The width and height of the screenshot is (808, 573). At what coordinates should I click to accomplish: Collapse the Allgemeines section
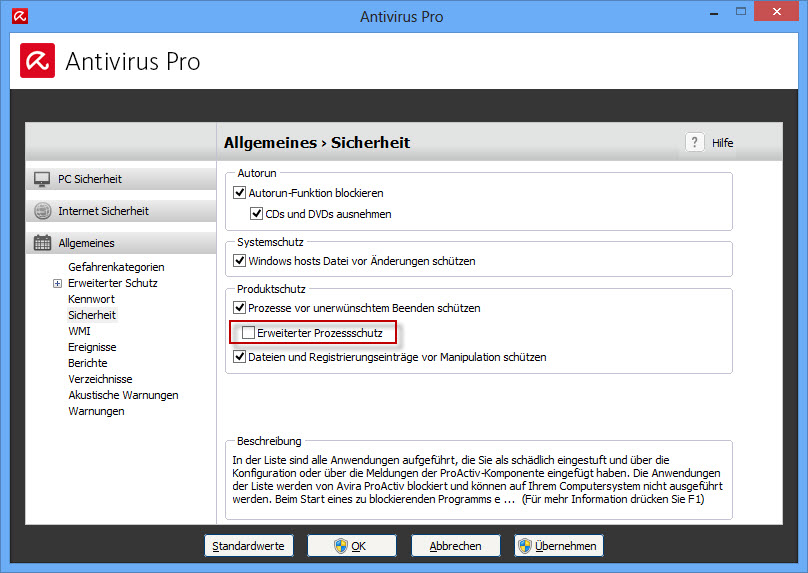tap(121, 243)
